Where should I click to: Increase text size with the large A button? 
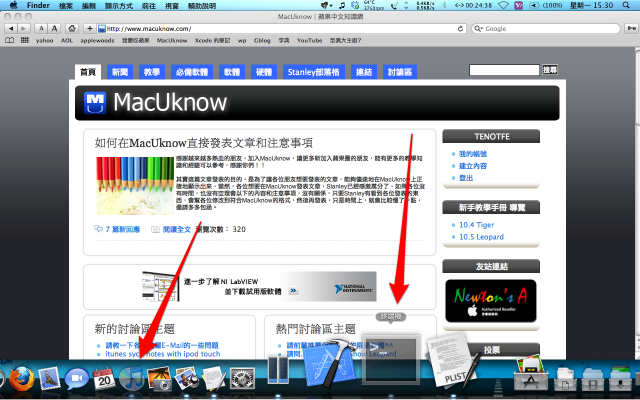point(54,29)
